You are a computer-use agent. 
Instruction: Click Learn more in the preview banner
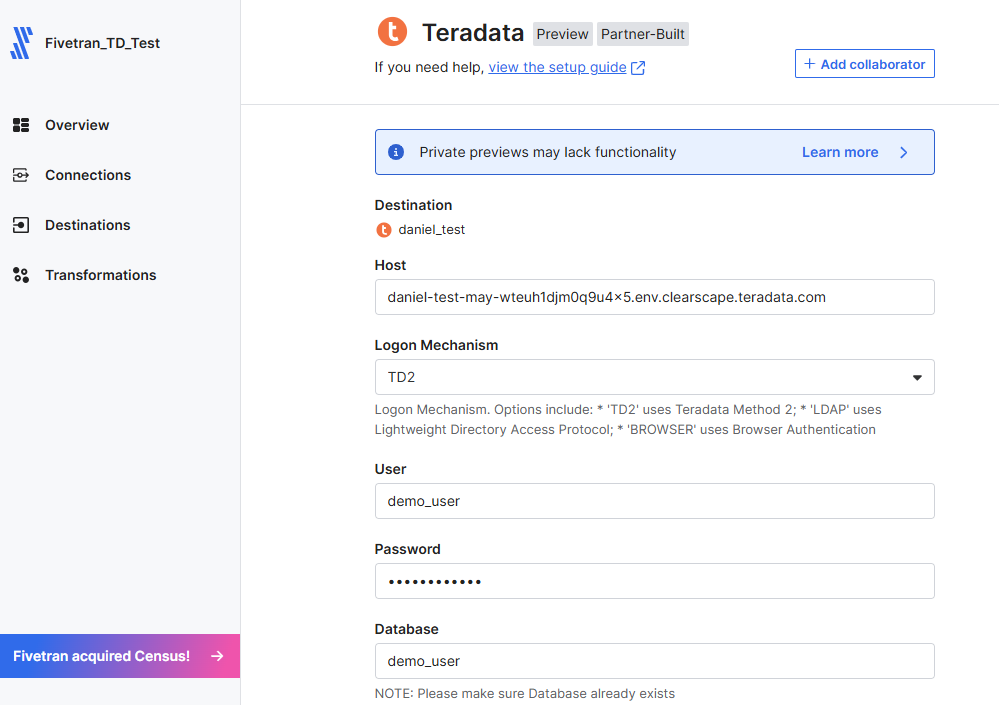(840, 152)
